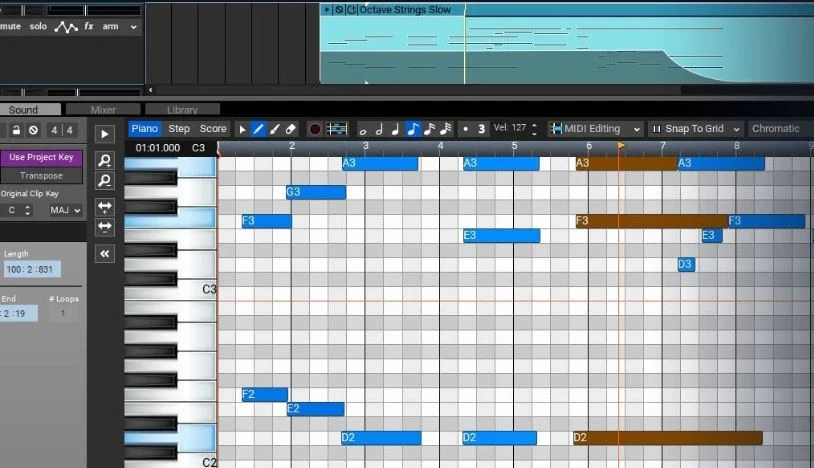Select the eraser tool
The image size is (814, 468).
click(291, 129)
